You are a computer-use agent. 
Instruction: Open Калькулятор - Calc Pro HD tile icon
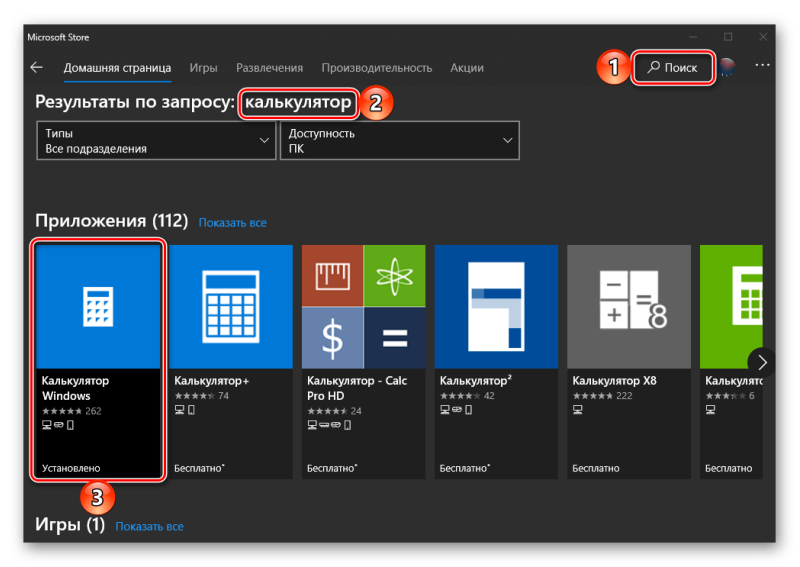(x=363, y=307)
